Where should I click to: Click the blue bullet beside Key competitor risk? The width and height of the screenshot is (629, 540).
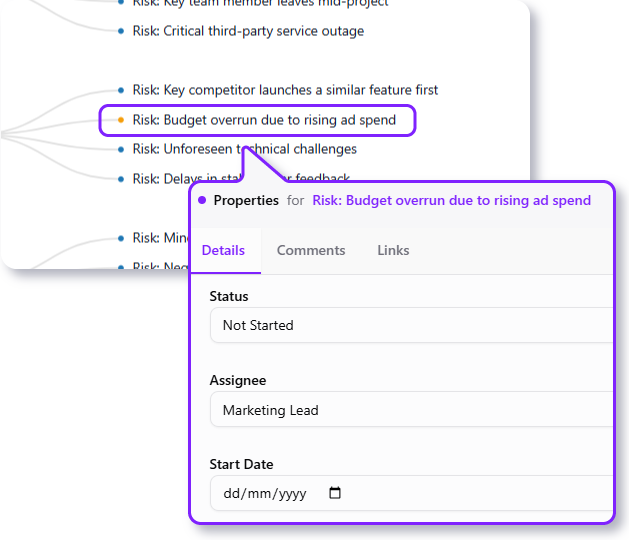(121, 90)
